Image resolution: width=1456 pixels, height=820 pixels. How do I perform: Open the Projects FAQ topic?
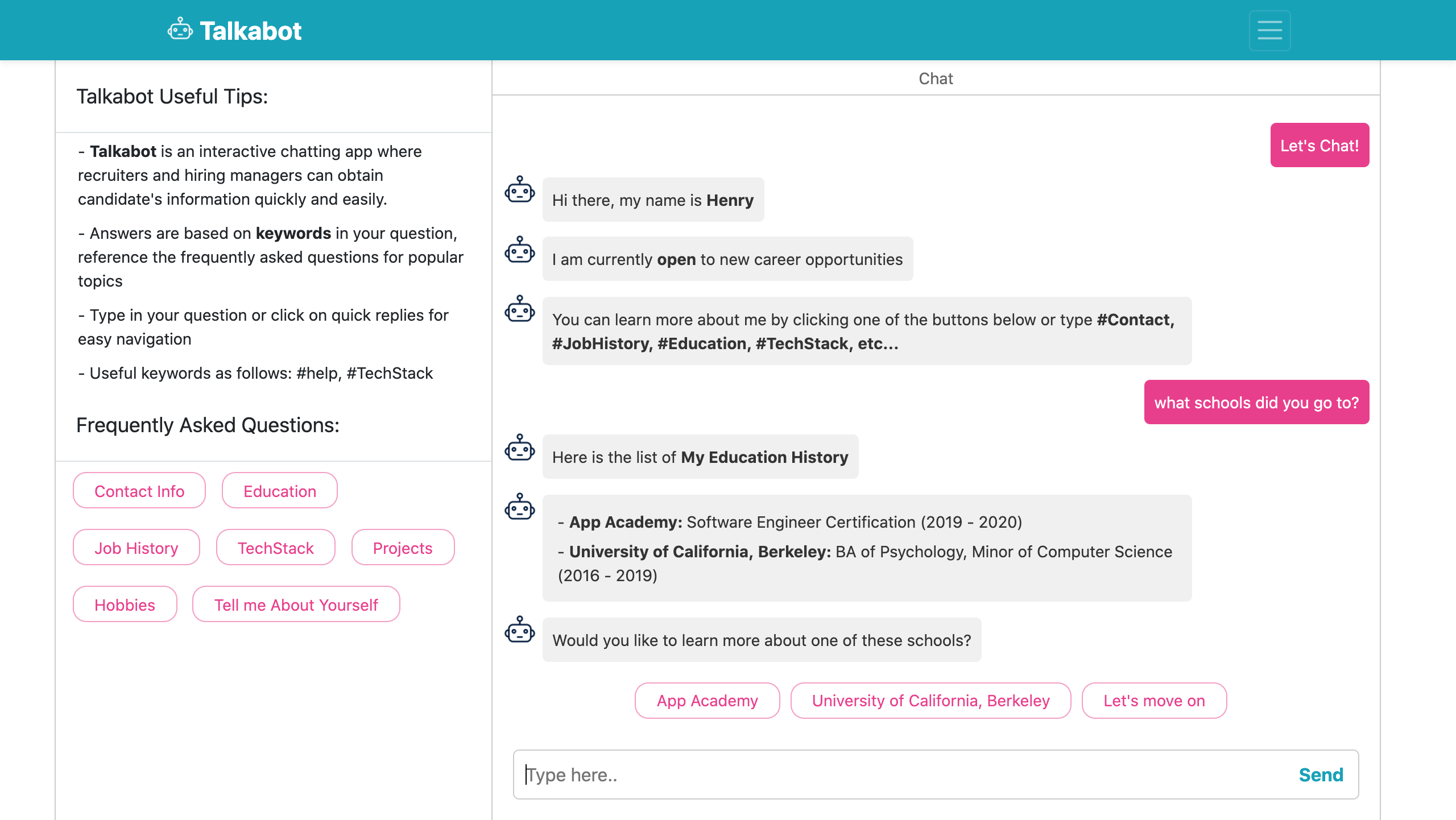pyautogui.click(x=402, y=548)
